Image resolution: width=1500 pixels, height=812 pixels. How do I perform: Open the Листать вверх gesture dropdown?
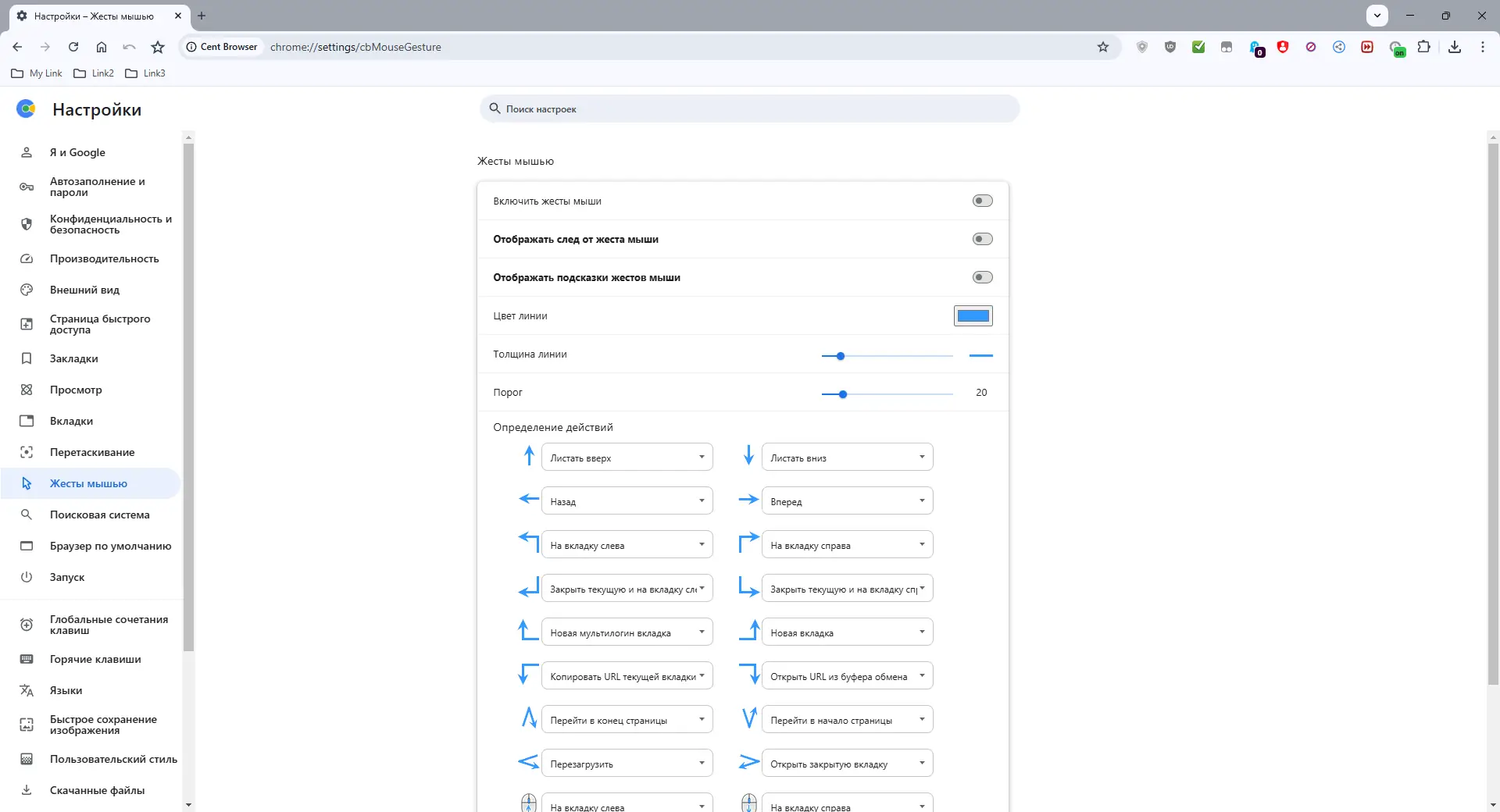click(627, 458)
